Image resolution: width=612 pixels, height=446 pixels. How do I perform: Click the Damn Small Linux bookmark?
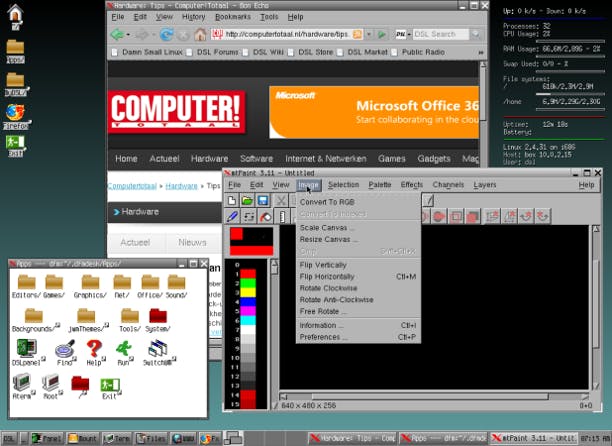(148, 52)
